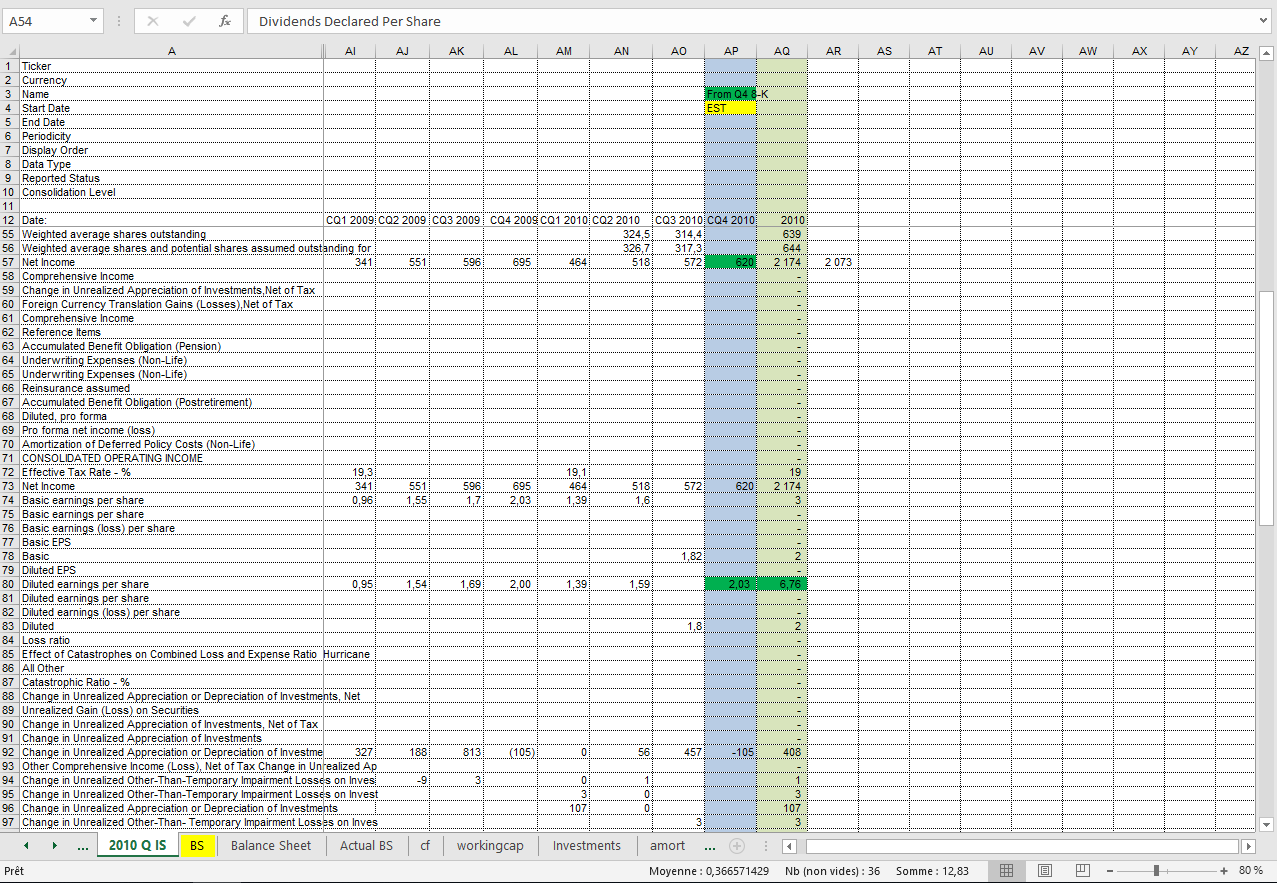
Task: Click the 'Effective Tax Rate - %' label
Action: [76, 472]
